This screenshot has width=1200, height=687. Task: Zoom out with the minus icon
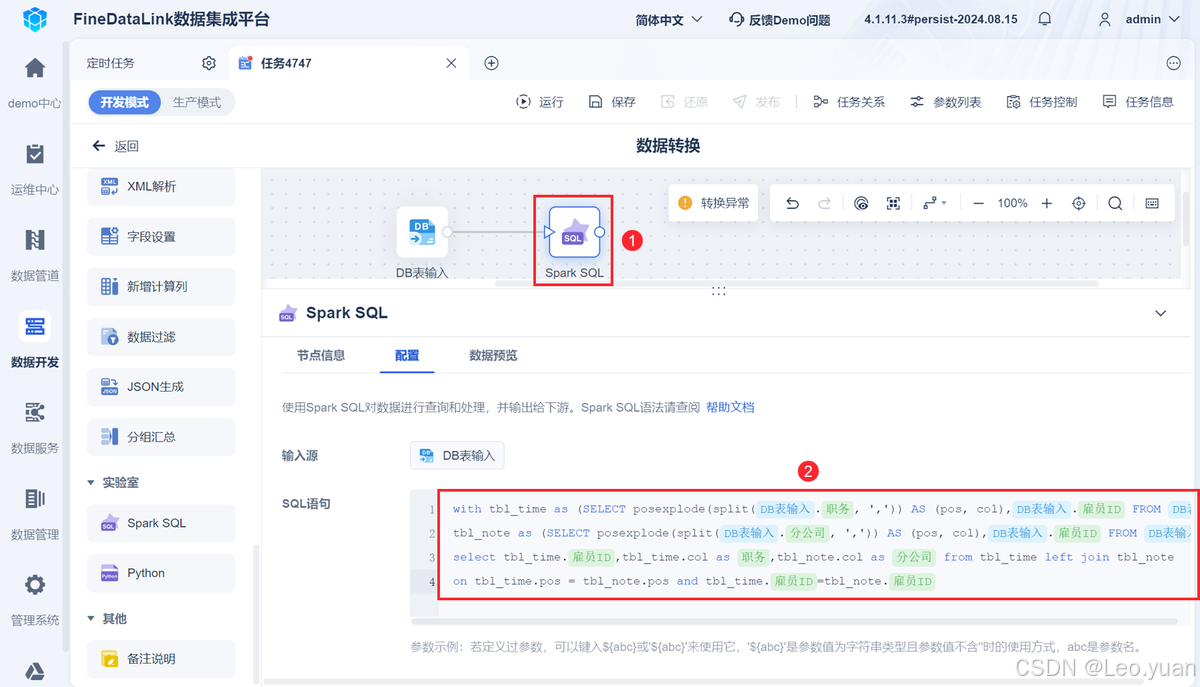click(978, 203)
